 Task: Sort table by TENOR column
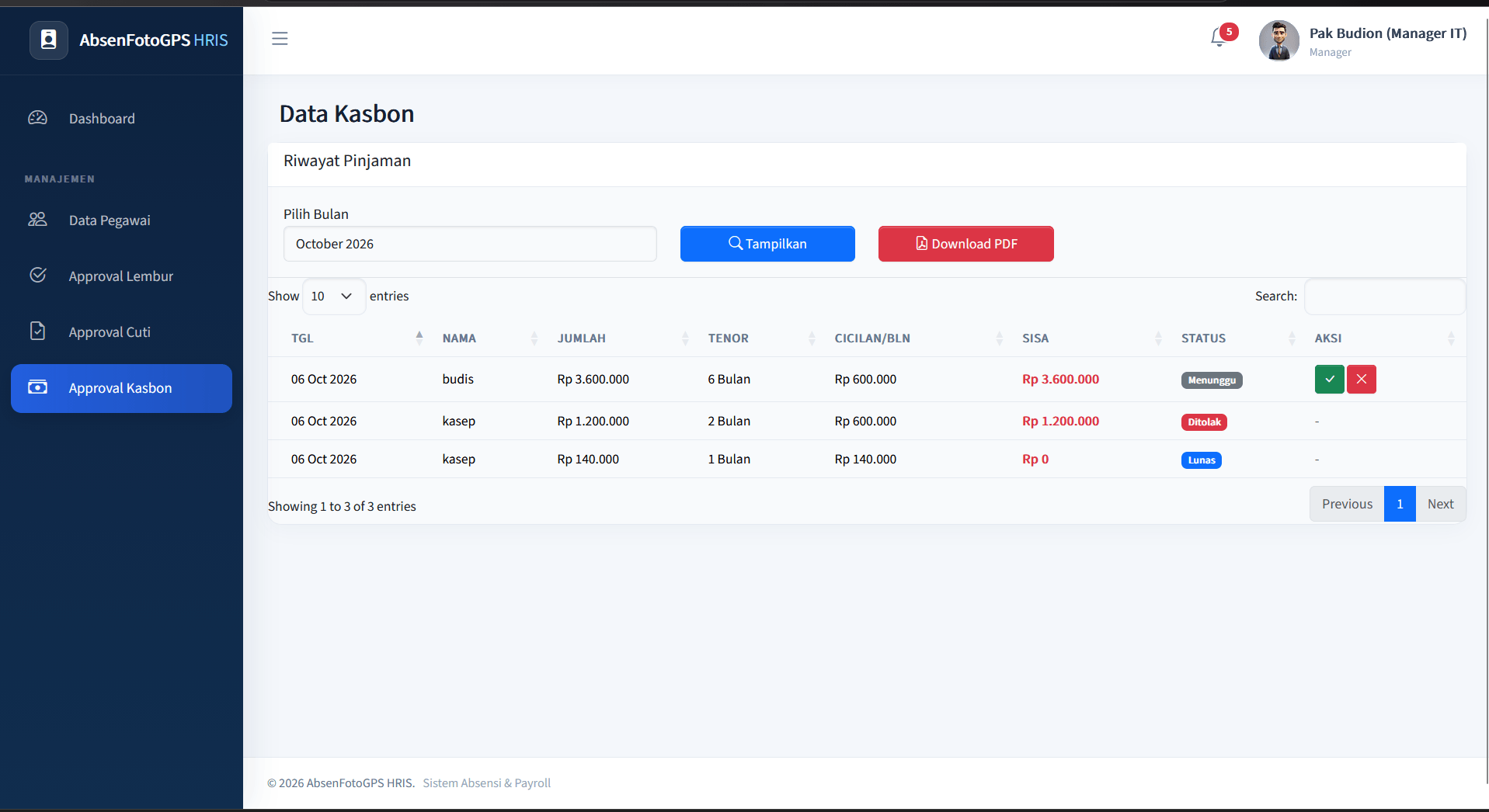(x=759, y=338)
